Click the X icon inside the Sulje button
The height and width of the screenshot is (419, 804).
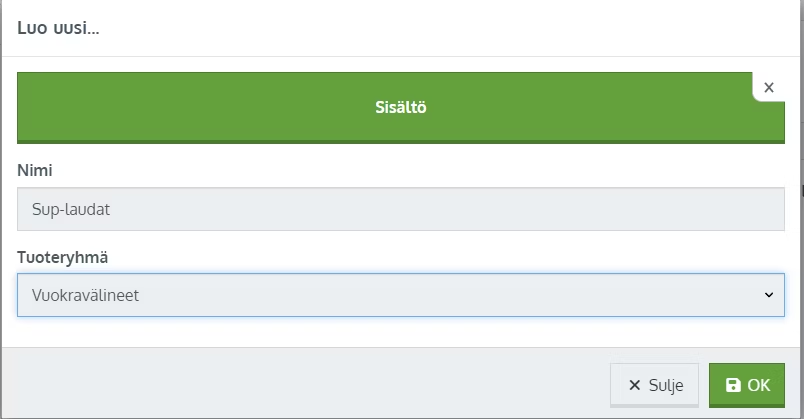(x=634, y=385)
